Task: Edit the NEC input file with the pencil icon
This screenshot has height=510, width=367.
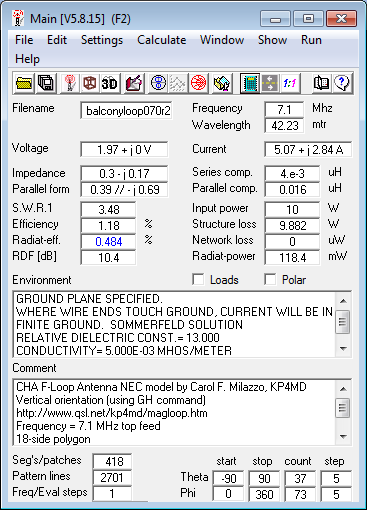Action: click(134, 83)
